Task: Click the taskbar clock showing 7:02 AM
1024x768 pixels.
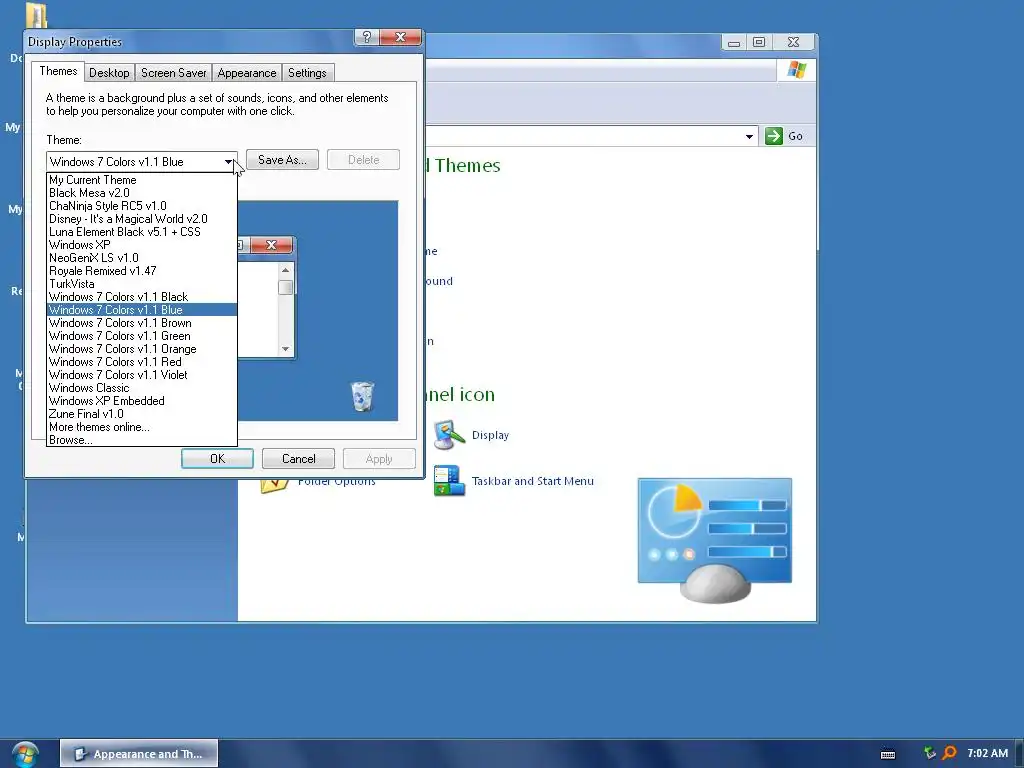Action: (987, 753)
